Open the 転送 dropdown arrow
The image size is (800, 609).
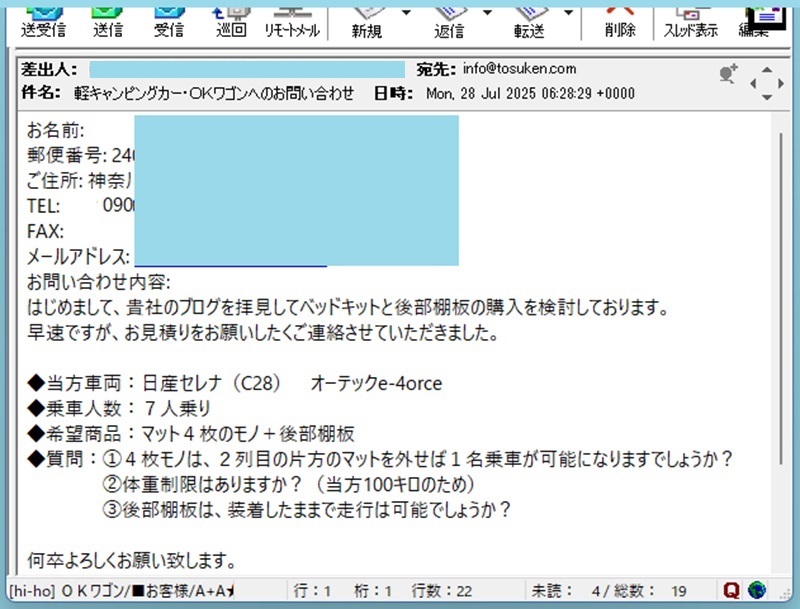[x=568, y=13]
